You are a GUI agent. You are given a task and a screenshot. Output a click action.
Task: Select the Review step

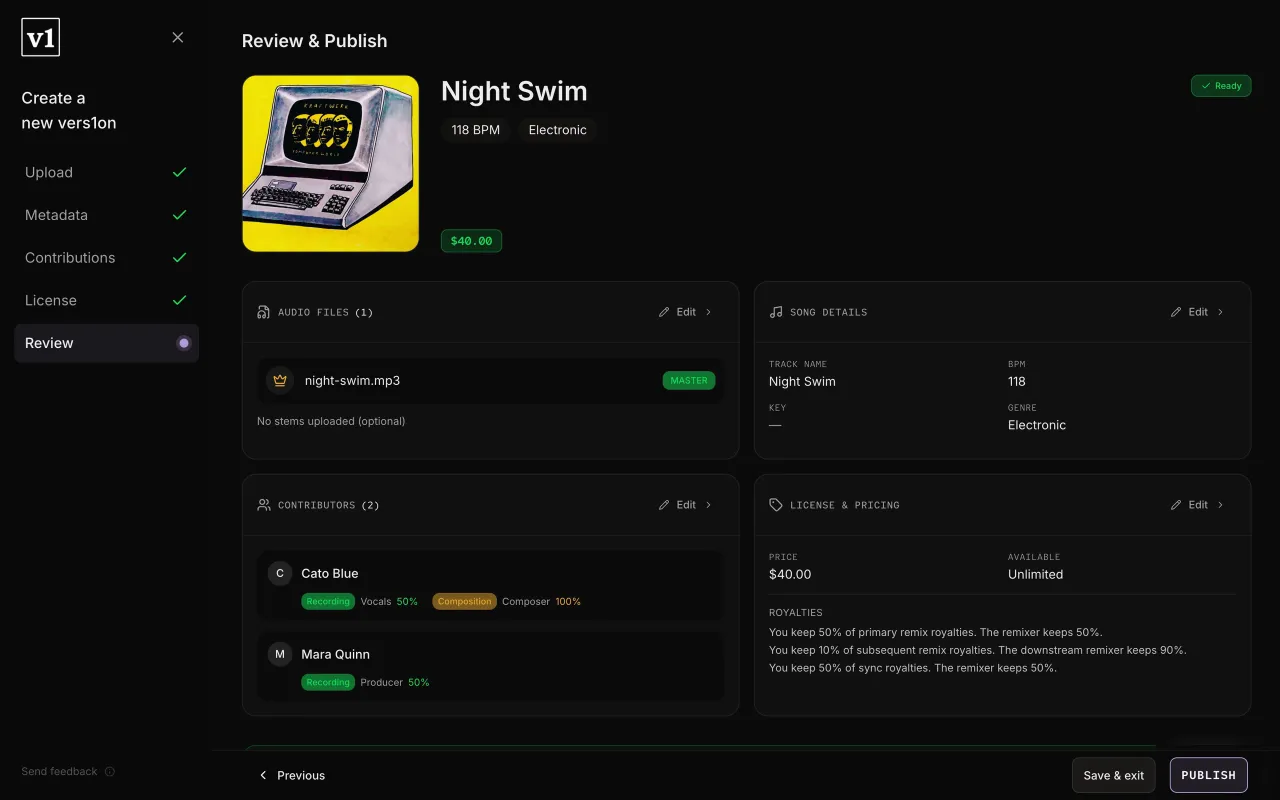click(x=106, y=343)
